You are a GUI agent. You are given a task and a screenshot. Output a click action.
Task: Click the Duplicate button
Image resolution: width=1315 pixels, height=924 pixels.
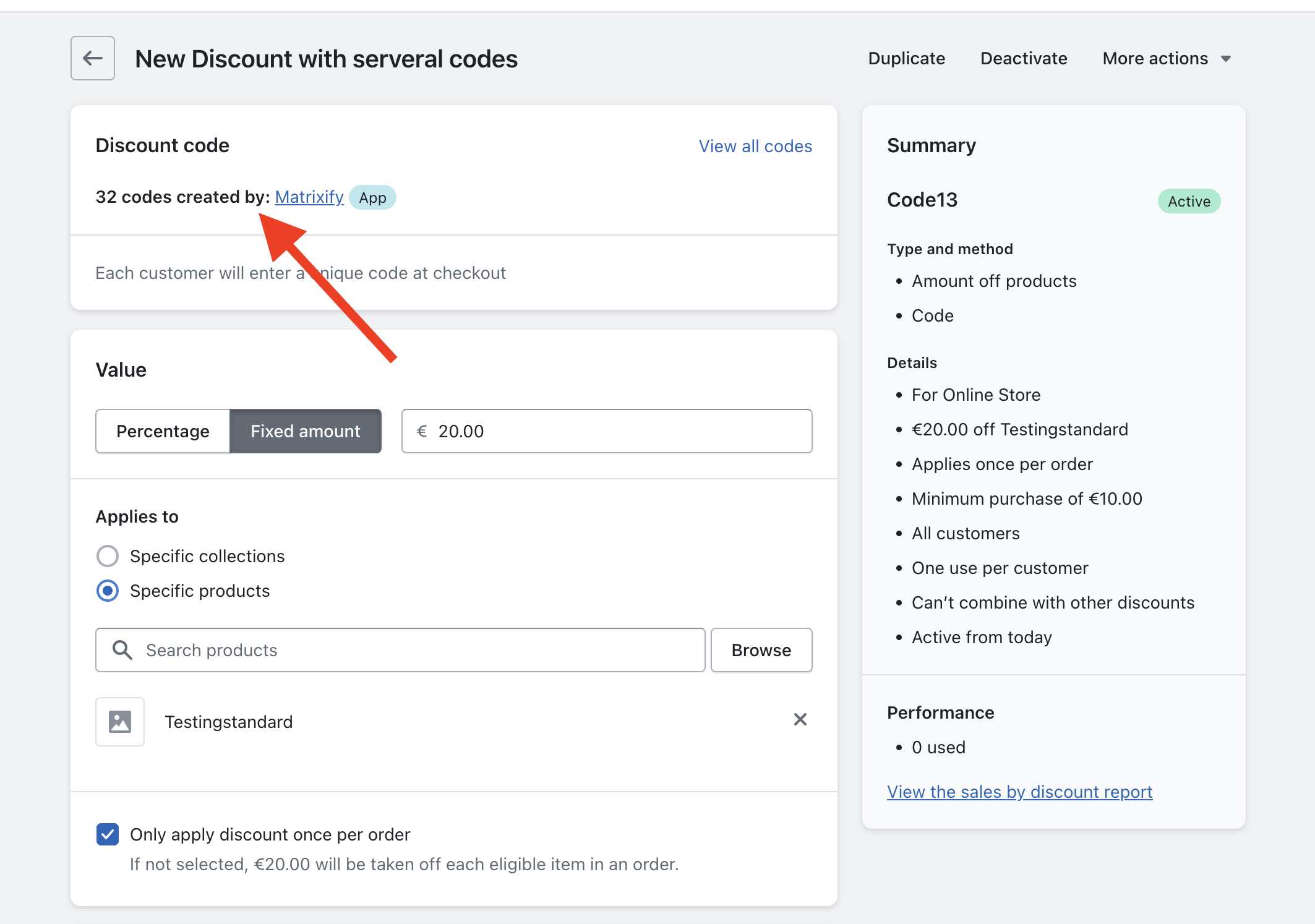click(x=906, y=59)
